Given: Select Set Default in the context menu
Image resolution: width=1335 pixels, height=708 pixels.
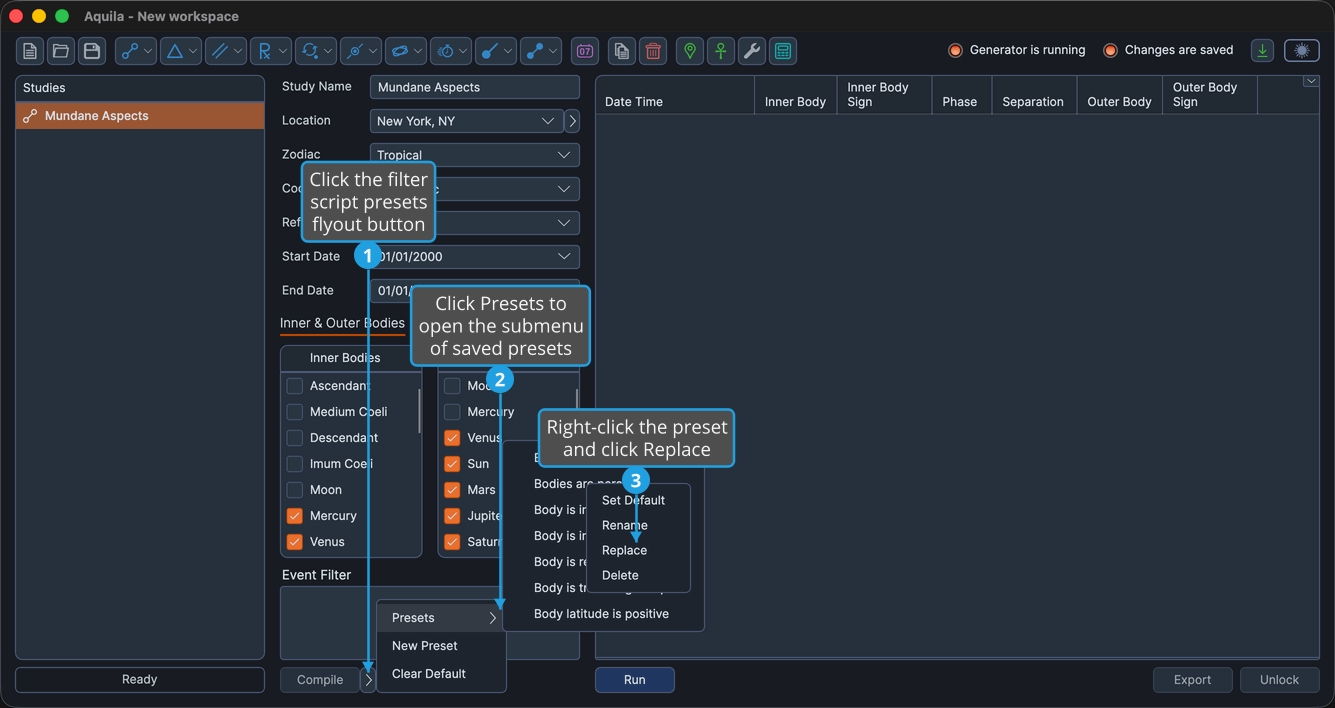Looking at the screenshot, I should click(x=638, y=500).
